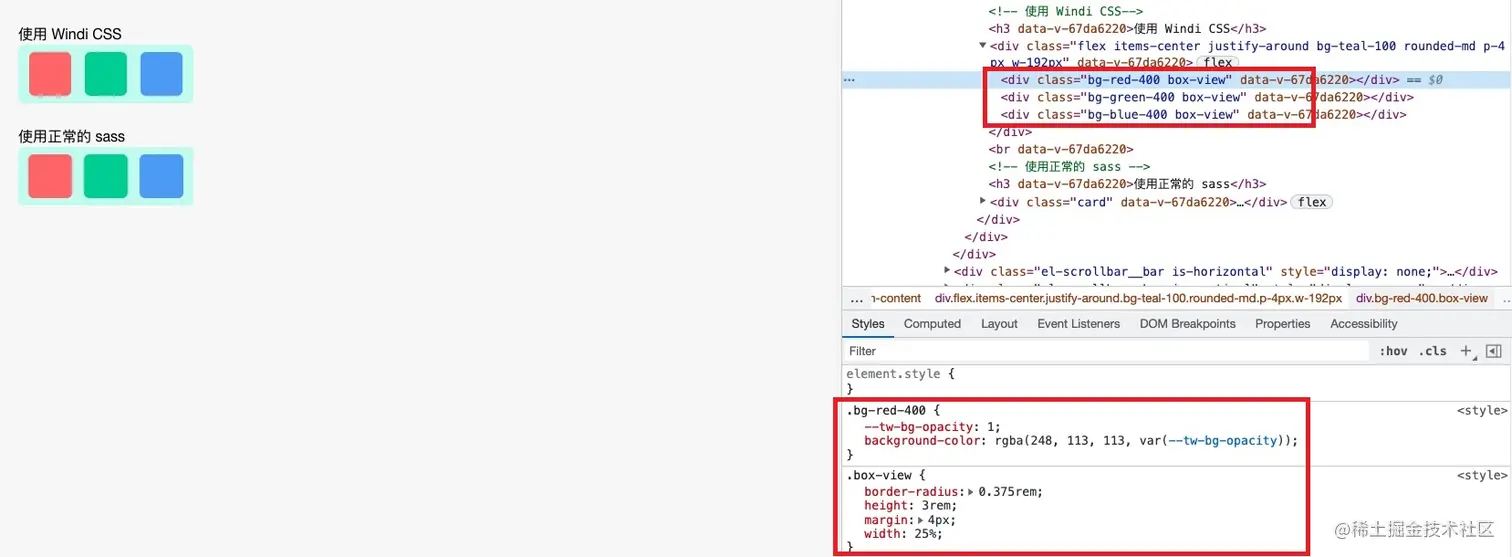Click the blue box under 使用正常的 sass
Screen dimensions: 1512x557
[x=161, y=176]
